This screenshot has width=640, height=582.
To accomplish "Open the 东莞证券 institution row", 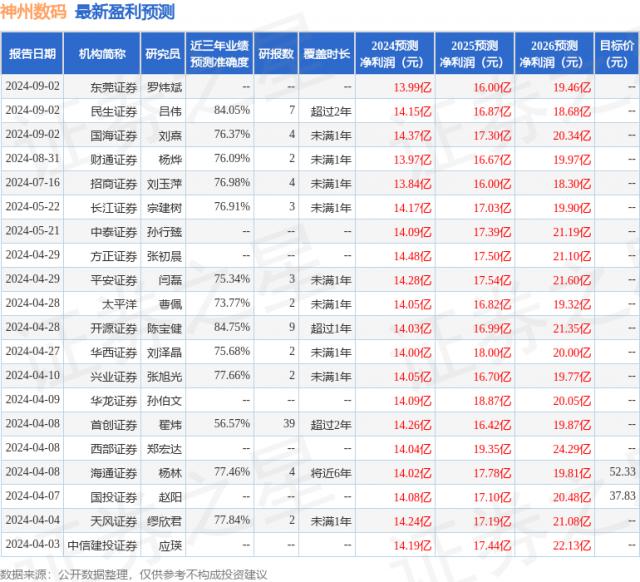I will click(110, 87).
